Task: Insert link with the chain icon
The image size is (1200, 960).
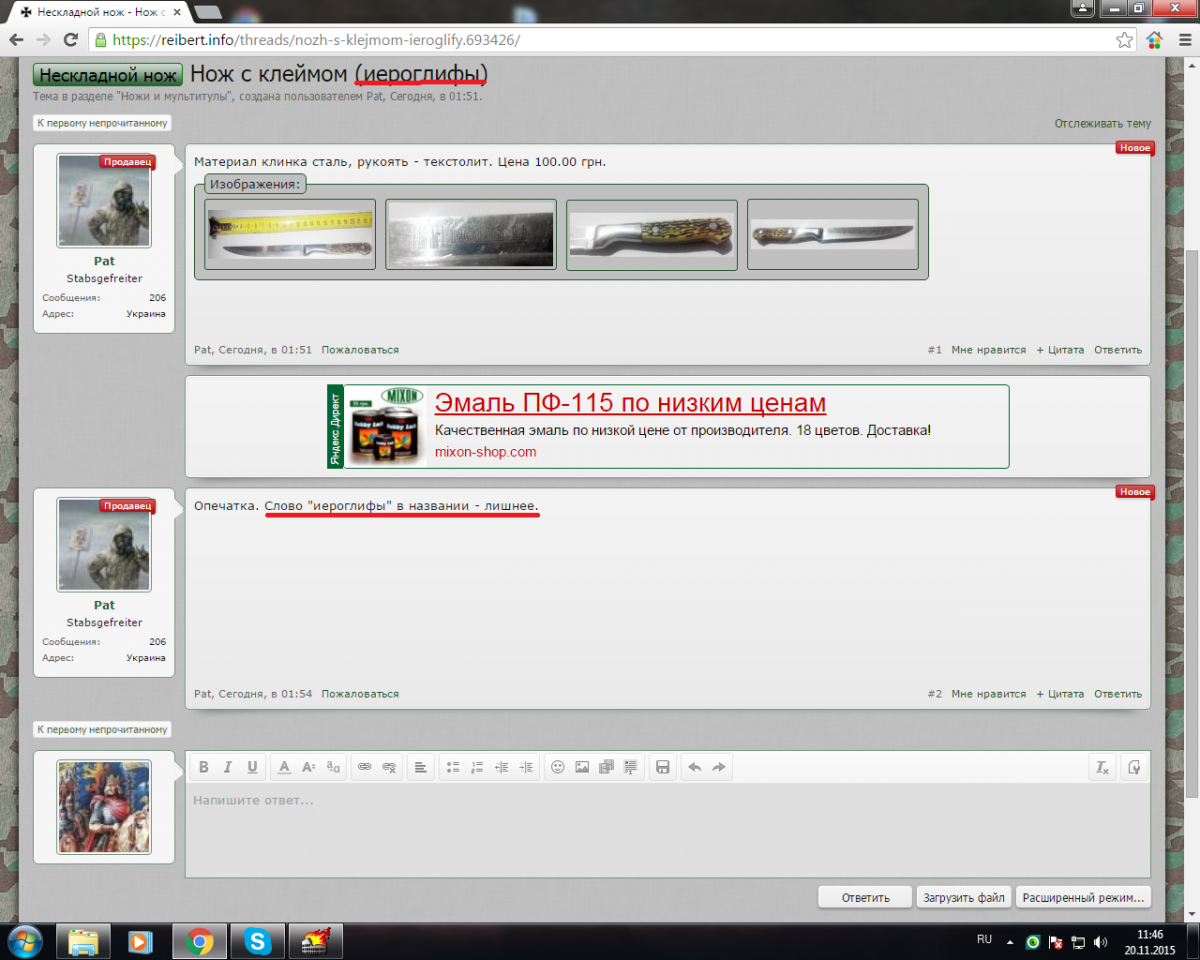Action: 365,767
